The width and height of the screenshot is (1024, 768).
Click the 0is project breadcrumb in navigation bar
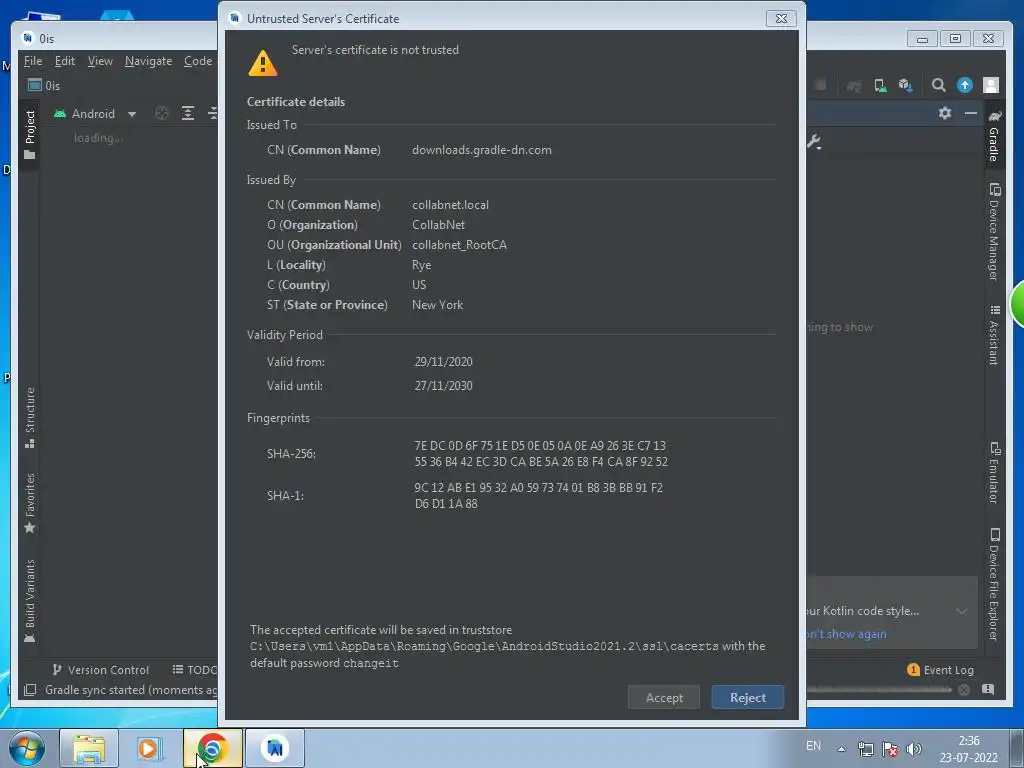pos(44,86)
